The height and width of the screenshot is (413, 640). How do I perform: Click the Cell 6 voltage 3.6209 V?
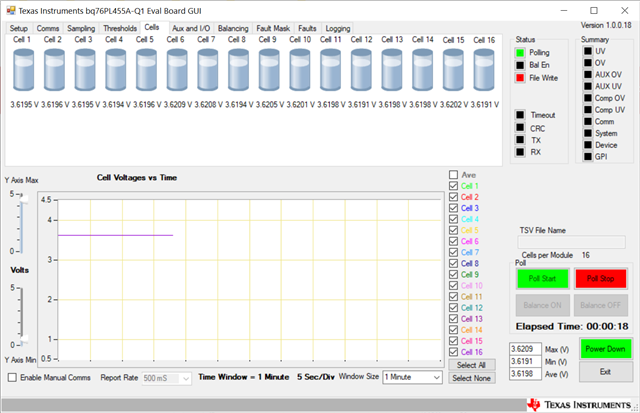click(177, 105)
